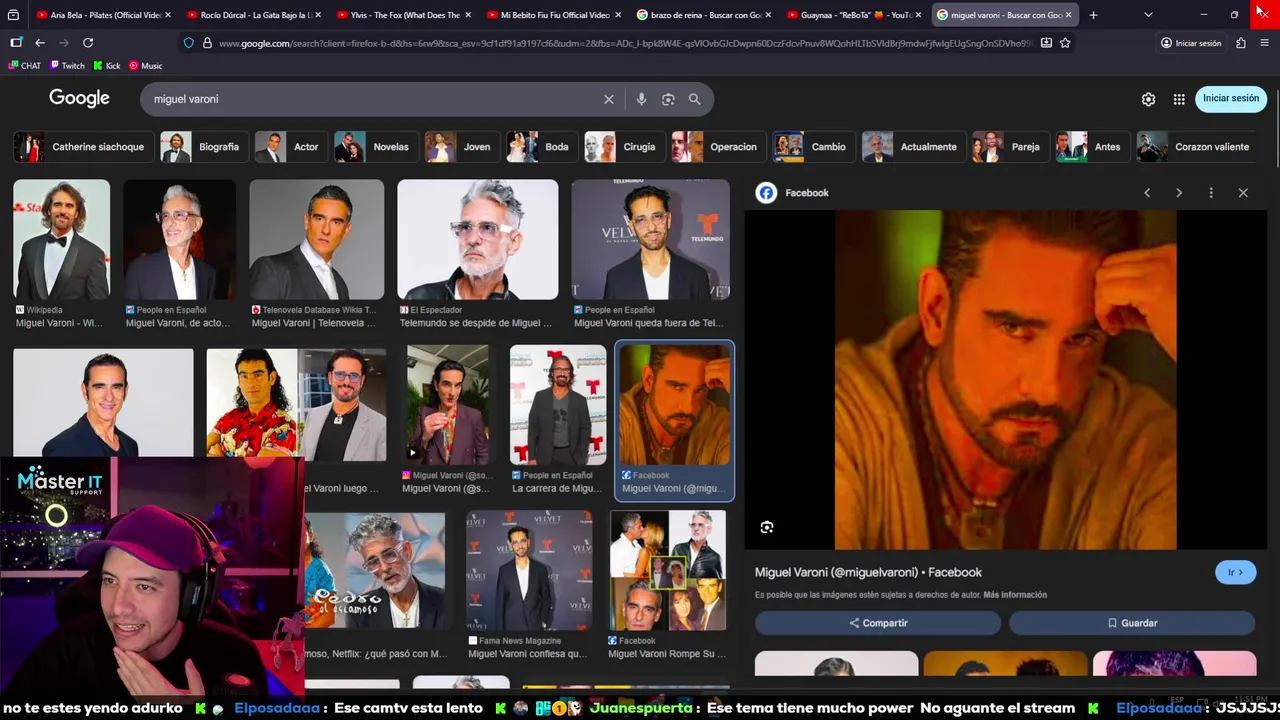Close the miguel varoni tab
This screenshot has height=720, width=1280.
pyautogui.click(x=1068, y=15)
